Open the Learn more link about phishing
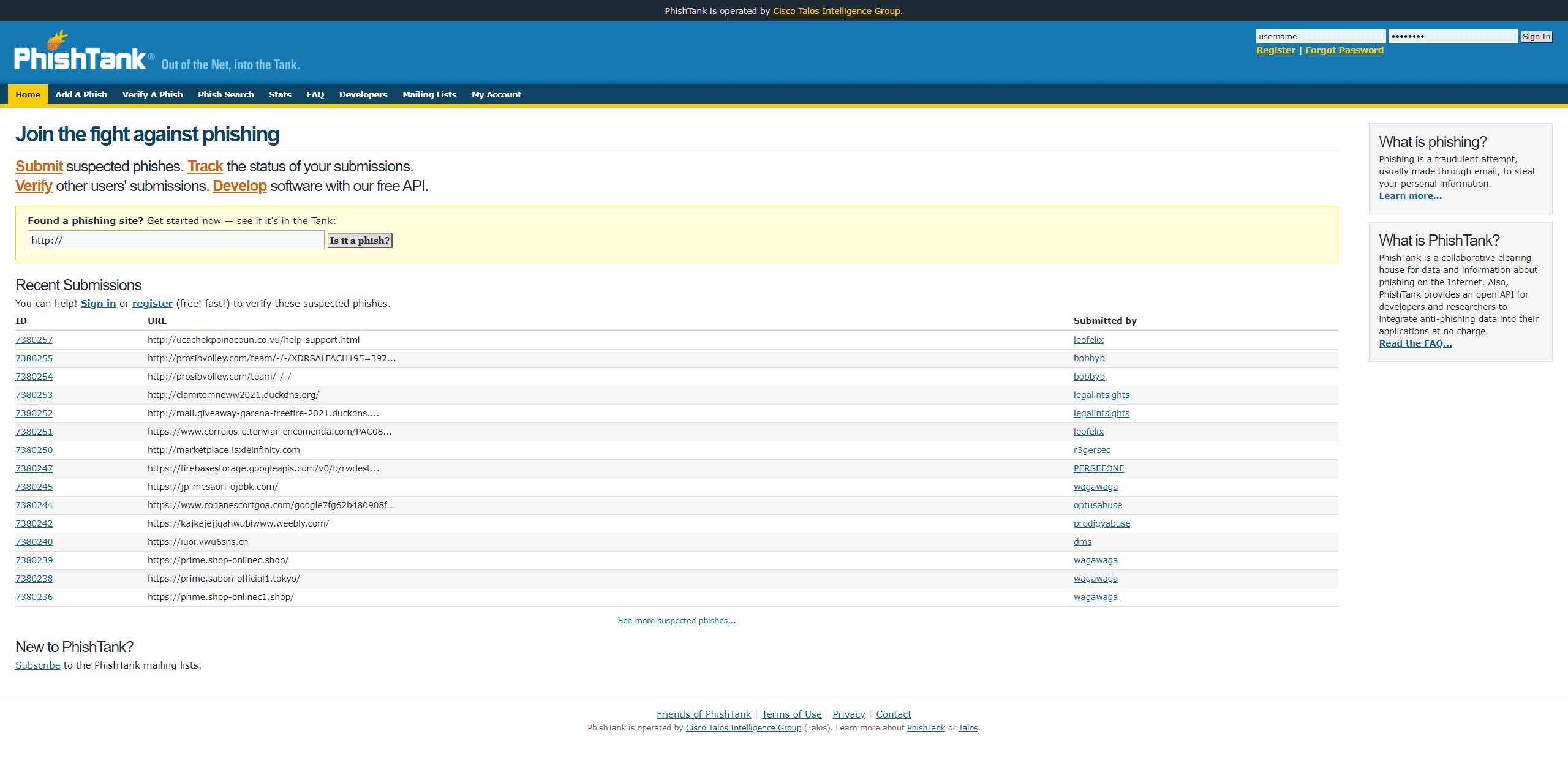1568x761 pixels. point(1410,196)
